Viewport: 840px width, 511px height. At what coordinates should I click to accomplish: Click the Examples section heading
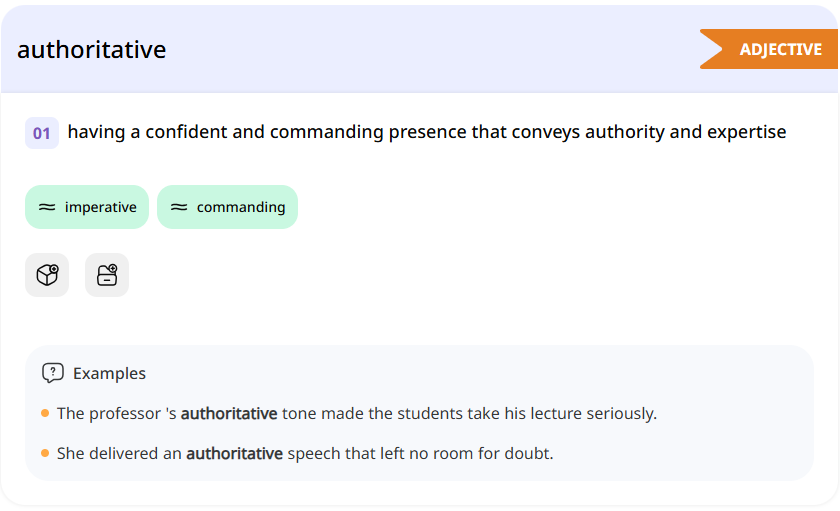[x=109, y=373]
